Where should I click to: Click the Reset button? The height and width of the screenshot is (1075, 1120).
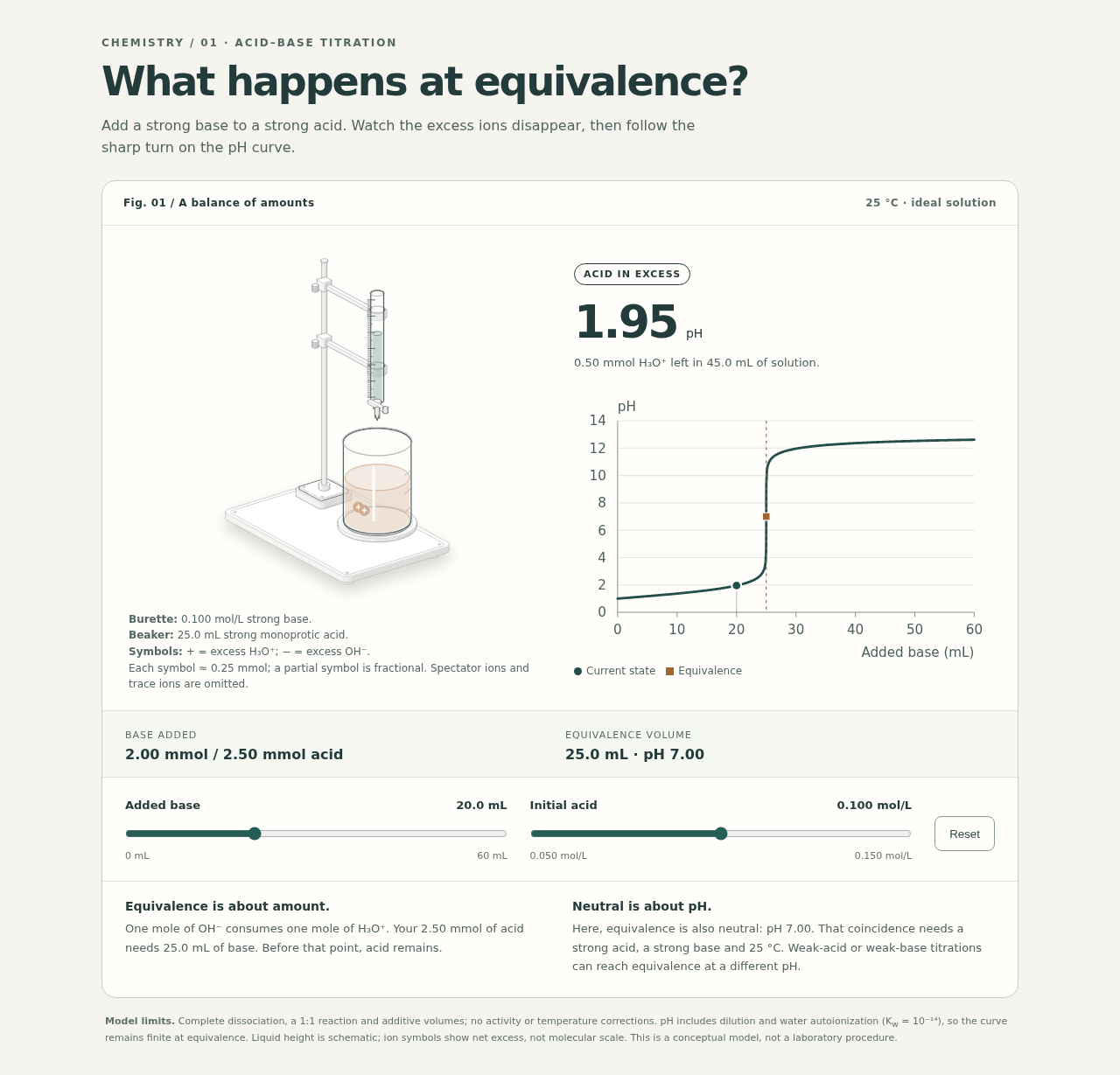pyautogui.click(x=964, y=834)
